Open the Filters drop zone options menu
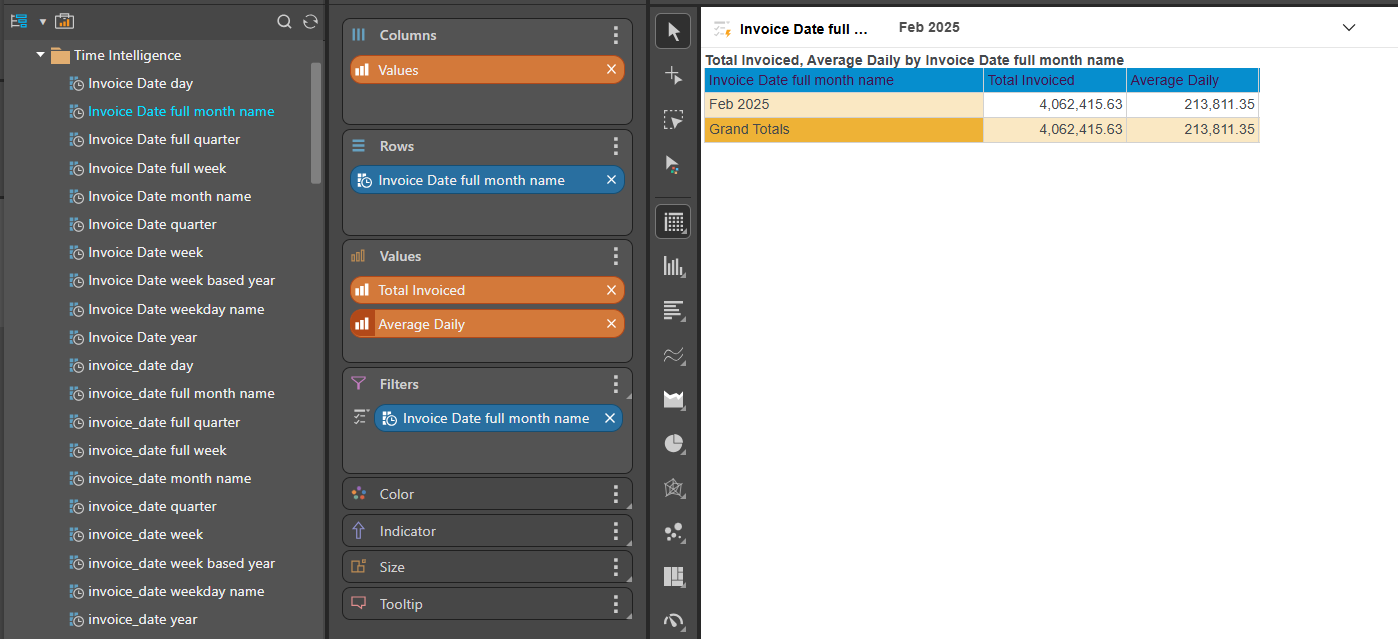The height and width of the screenshot is (639, 1398). [x=616, y=384]
